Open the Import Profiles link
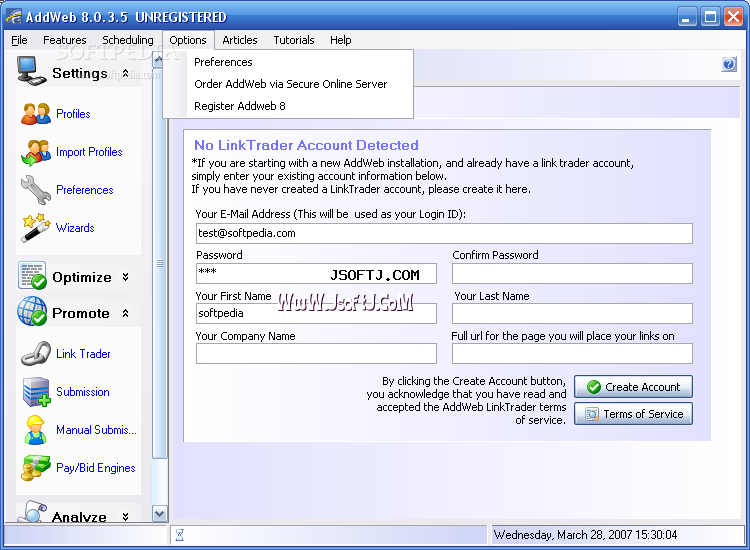The image size is (750, 550). (89, 152)
